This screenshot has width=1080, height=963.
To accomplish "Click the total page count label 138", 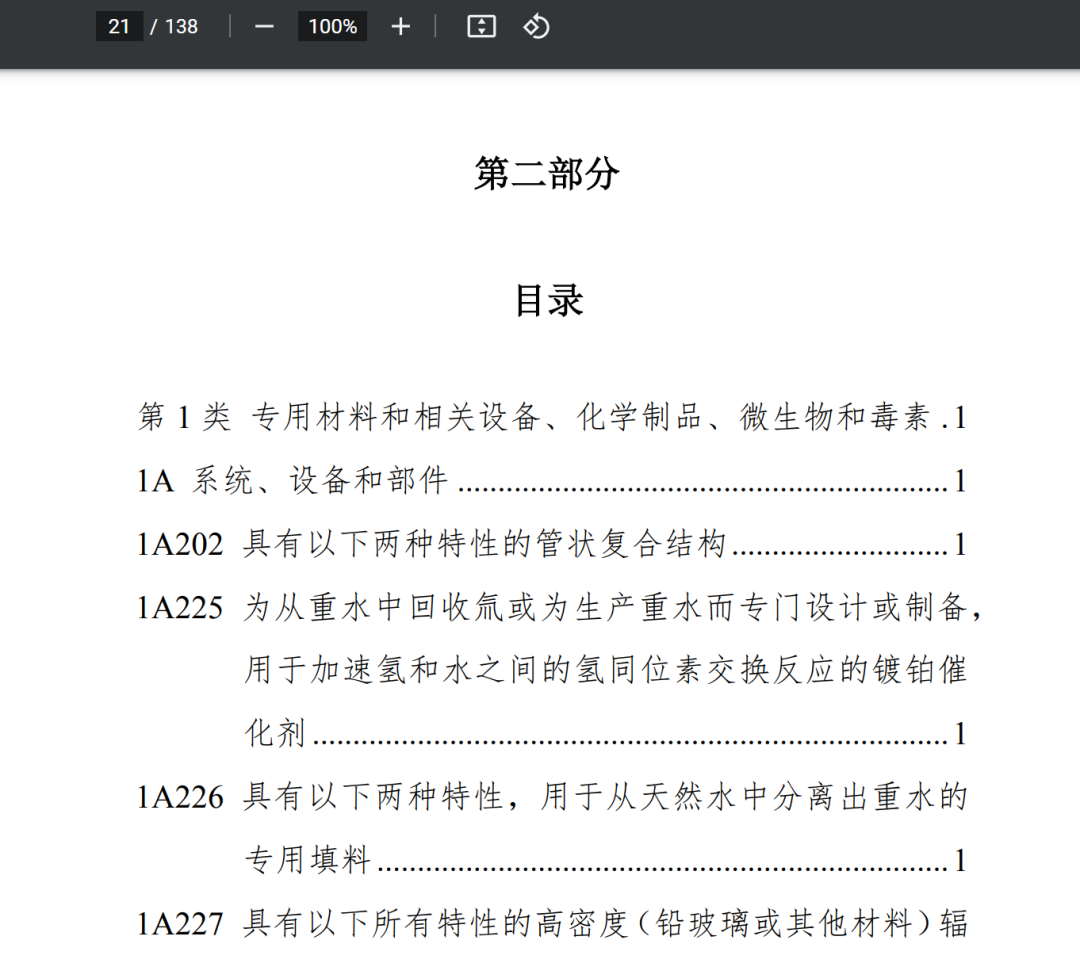I will pyautogui.click(x=180, y=27).
